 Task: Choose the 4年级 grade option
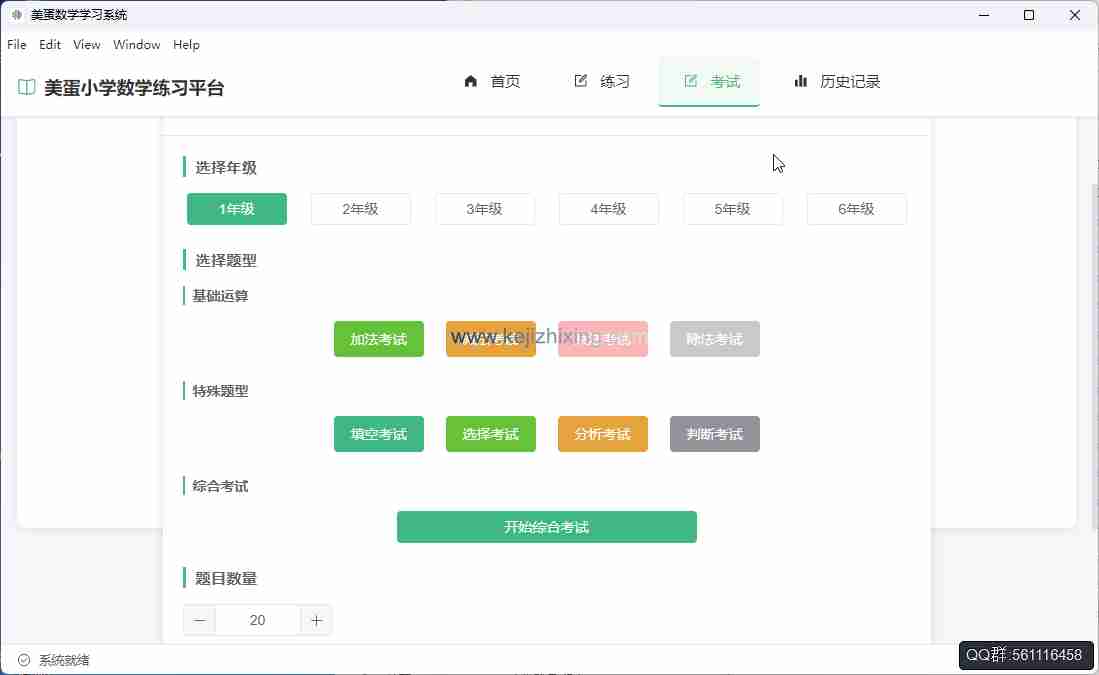[608, 209]
